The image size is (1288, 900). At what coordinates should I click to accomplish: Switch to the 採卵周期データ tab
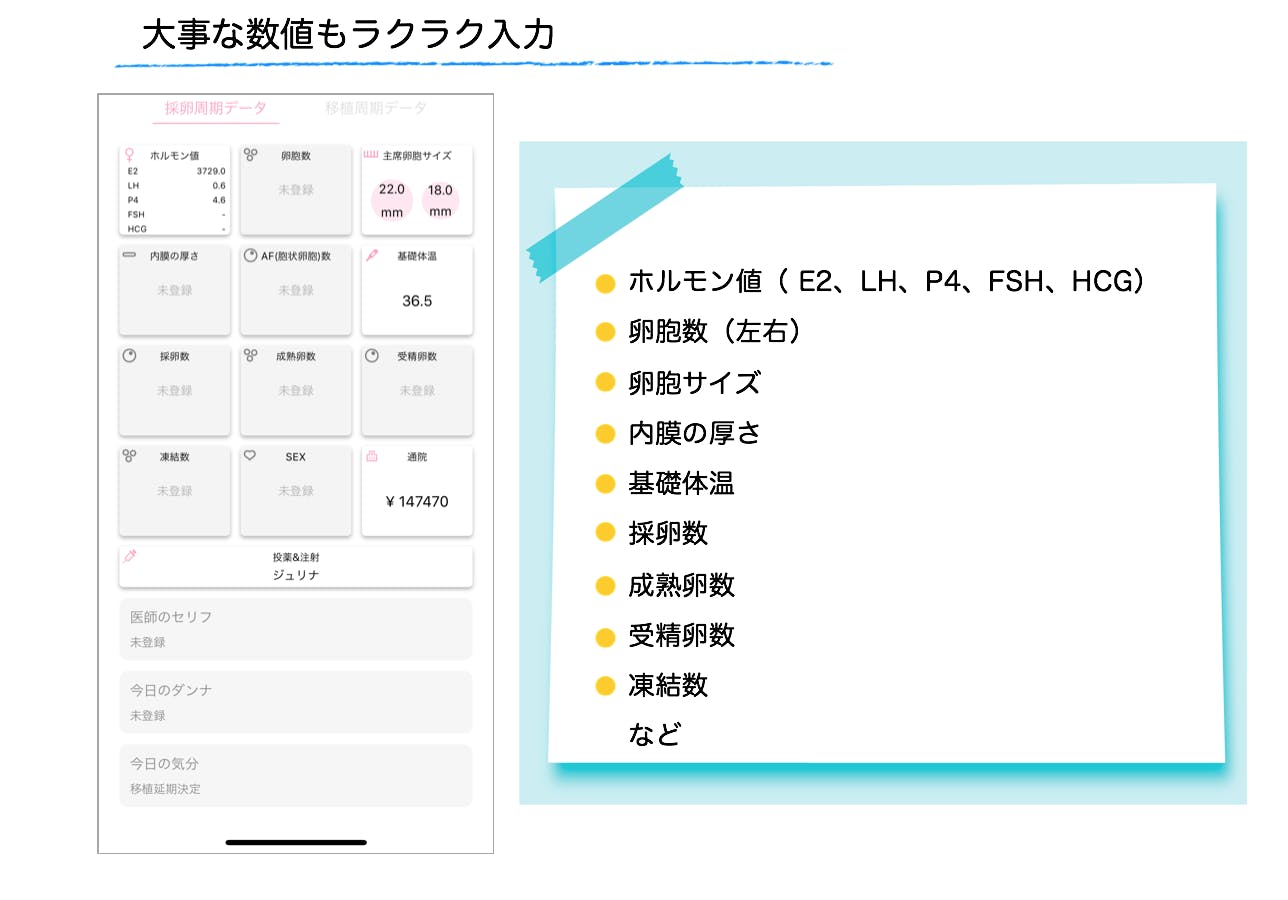tap(216, 108)
